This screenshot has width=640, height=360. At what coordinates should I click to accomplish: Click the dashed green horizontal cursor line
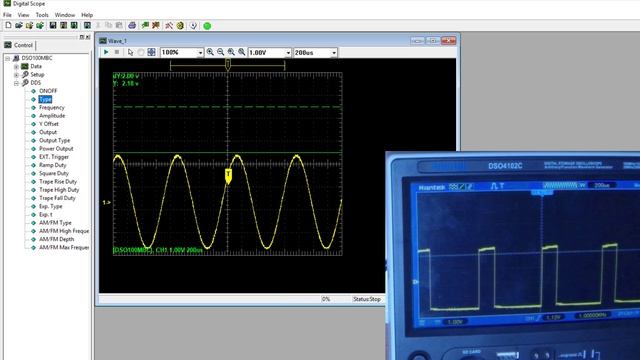pyautogui.click(x=227, y=107)
